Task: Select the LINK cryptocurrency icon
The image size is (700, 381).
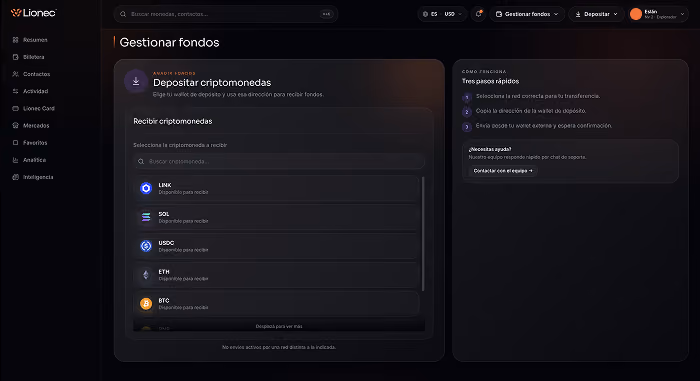Action: [146, 188]
